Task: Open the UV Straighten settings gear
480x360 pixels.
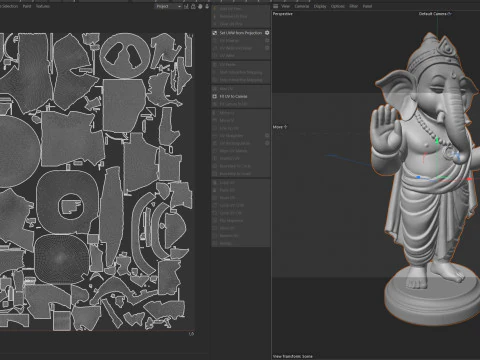Action: 267,136
